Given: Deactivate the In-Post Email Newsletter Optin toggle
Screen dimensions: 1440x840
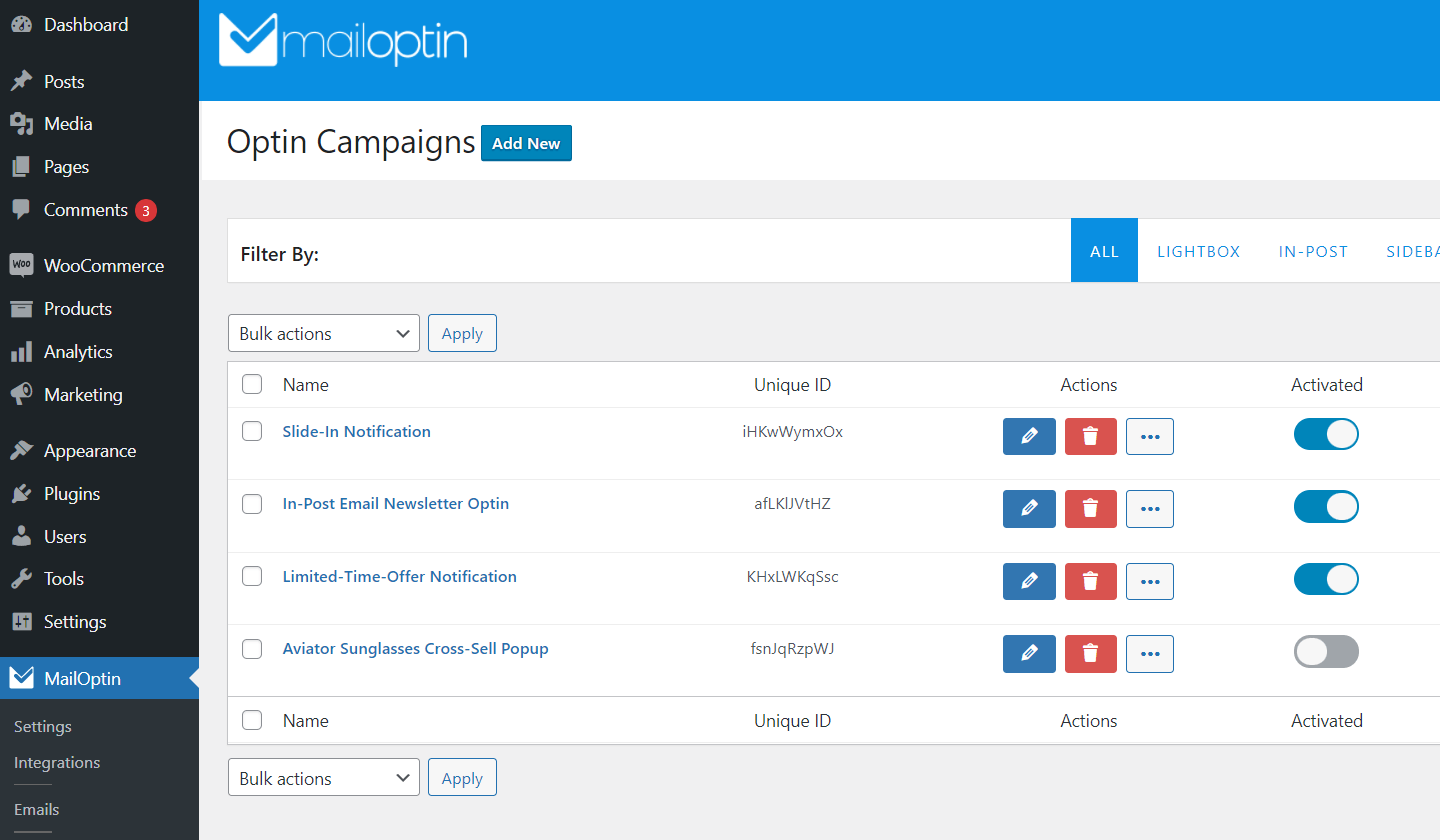Looking at the screenshot, I should 1326,507.
